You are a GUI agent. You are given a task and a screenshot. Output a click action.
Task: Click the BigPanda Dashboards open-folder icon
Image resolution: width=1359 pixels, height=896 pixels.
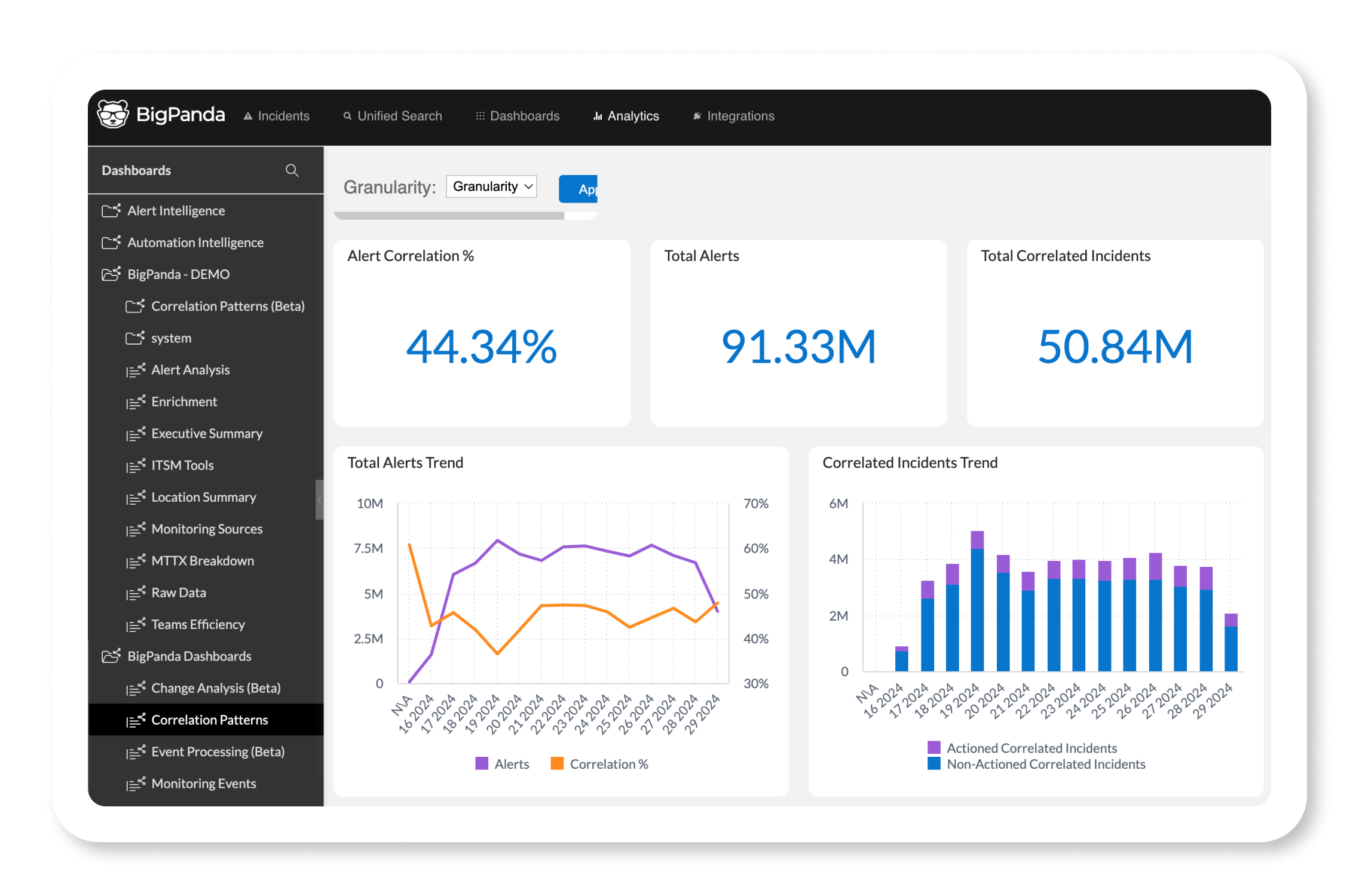(111, 655)
